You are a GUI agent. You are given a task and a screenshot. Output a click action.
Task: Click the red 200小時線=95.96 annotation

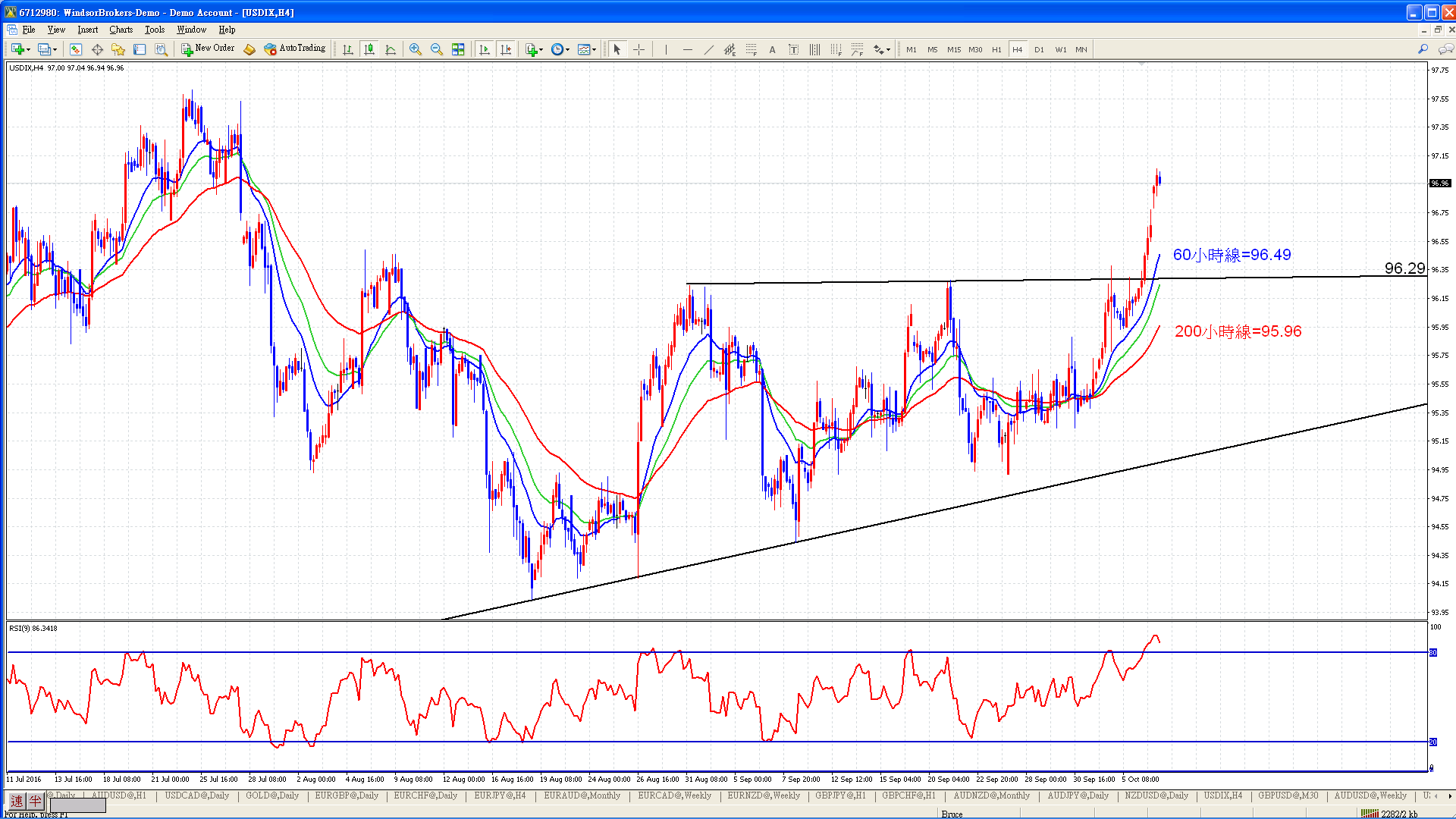(1238, 331)
